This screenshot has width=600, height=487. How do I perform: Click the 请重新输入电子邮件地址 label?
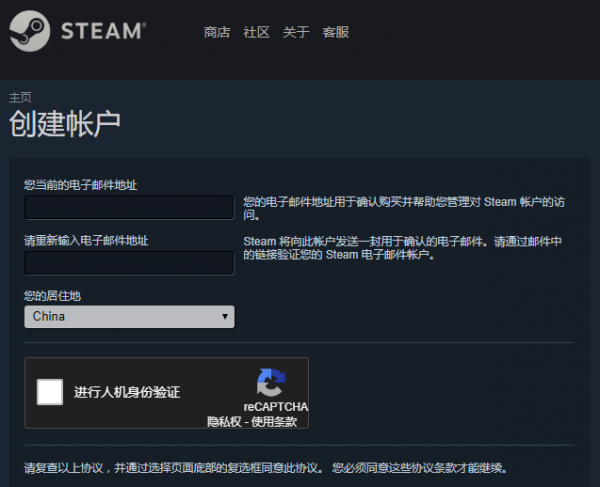click(87, 241)
